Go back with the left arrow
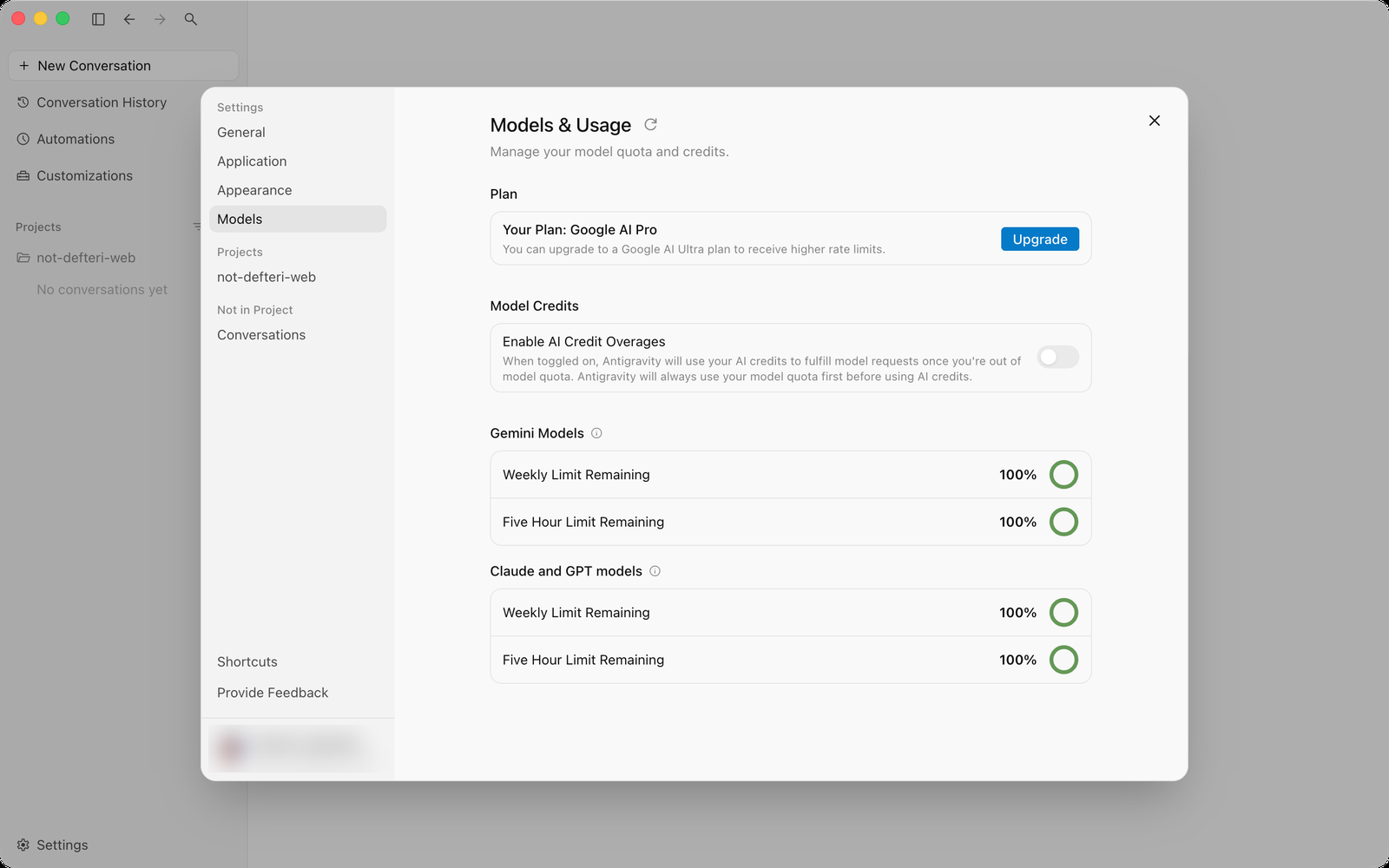This screenshot has width=1389, height=868. pos(129,19)
